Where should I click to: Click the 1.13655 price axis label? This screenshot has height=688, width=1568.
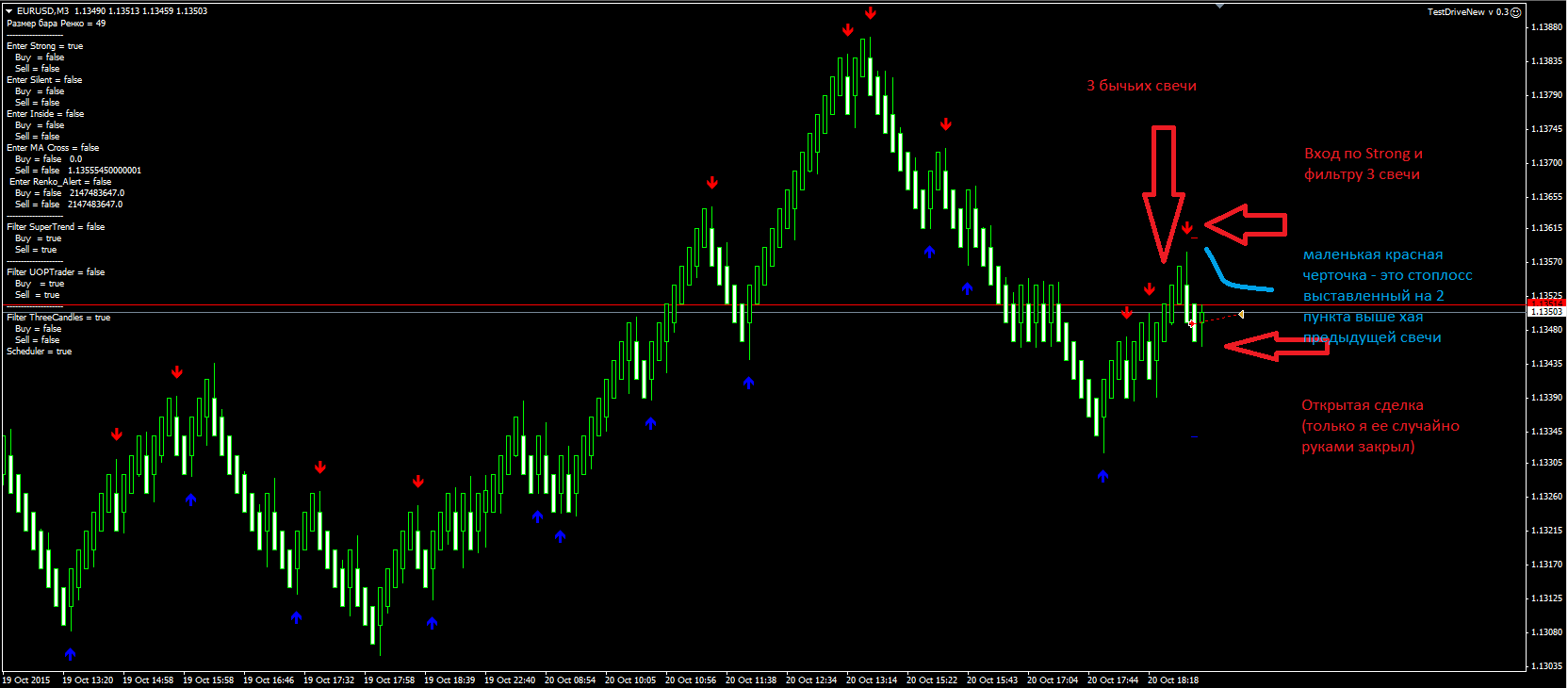click(x=1547, y=197)
